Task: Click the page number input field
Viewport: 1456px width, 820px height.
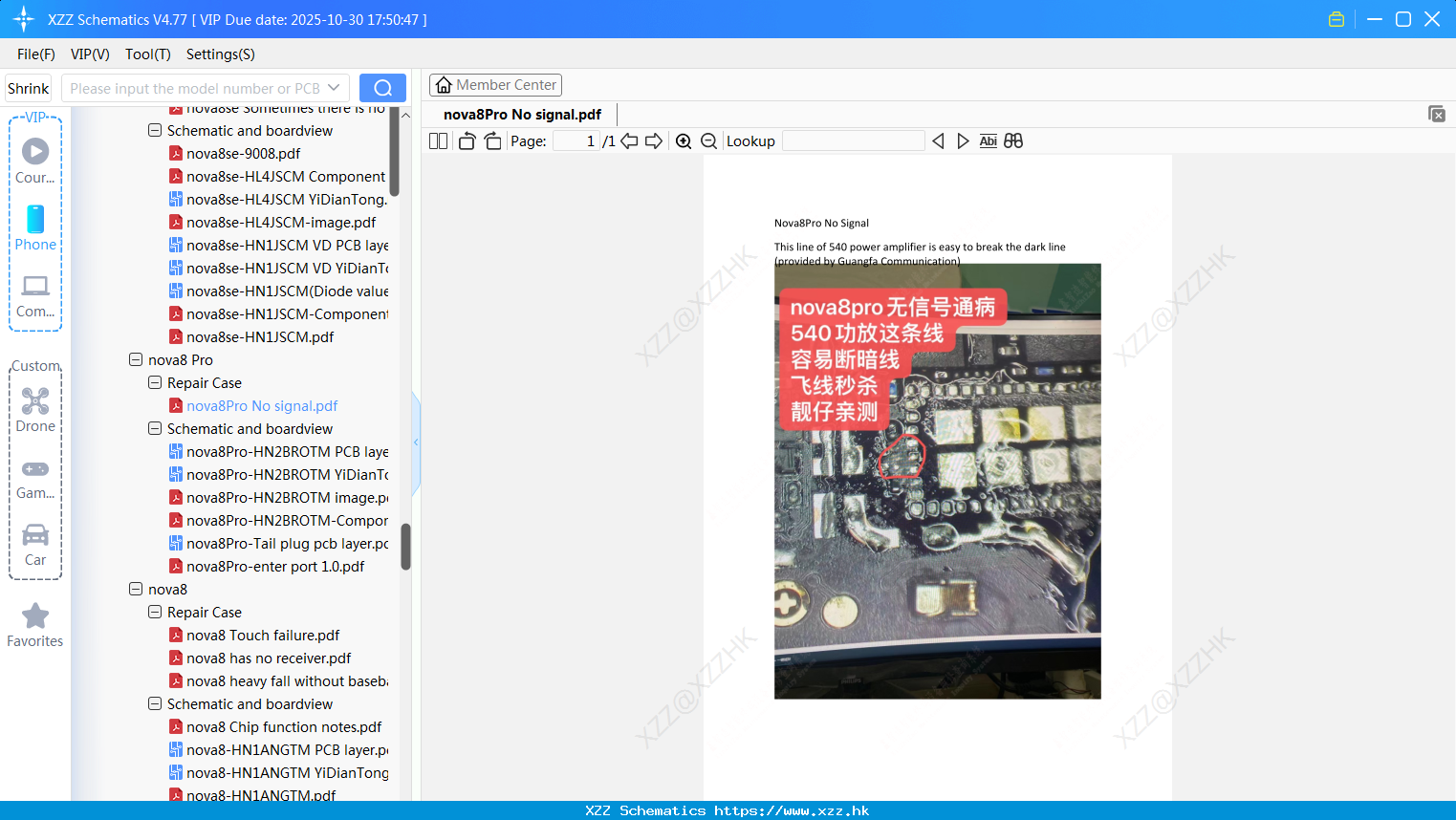Action: point(576,141)
